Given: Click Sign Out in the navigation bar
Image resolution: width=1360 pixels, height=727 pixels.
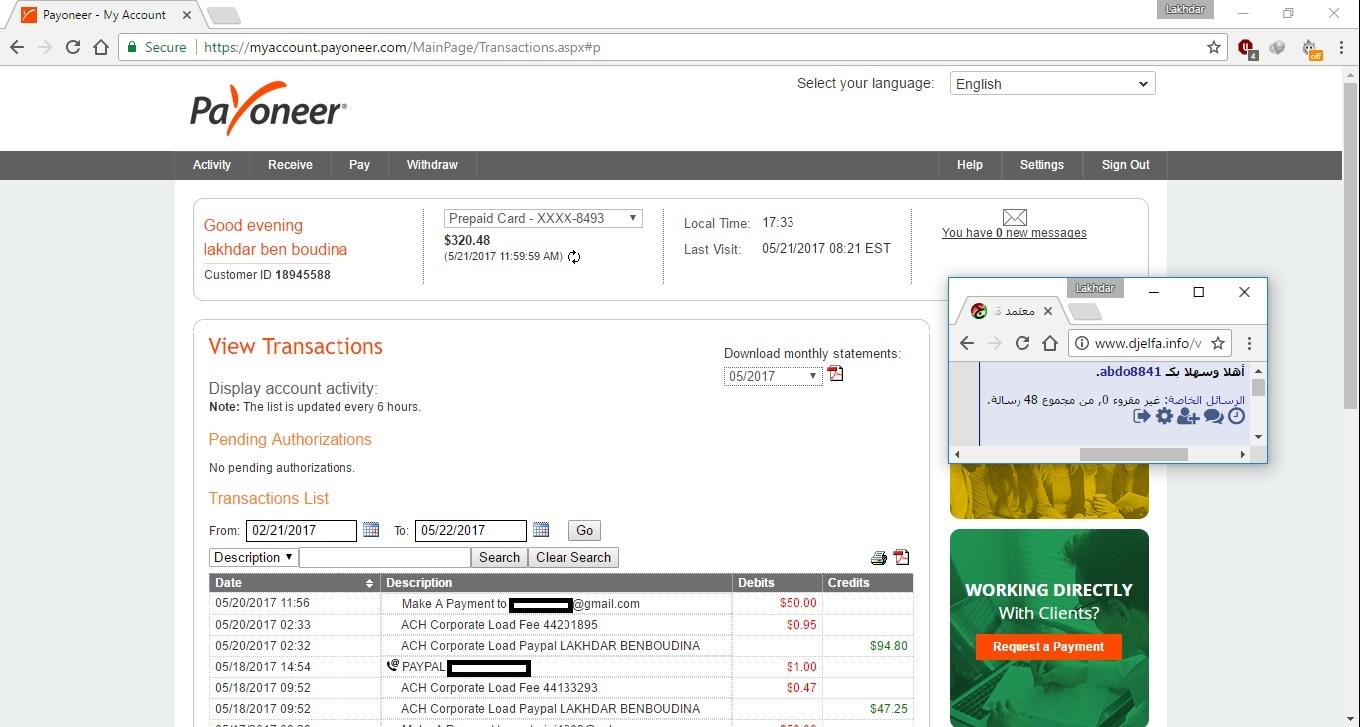Looking at the screenshot, I should coord(1126,165).
